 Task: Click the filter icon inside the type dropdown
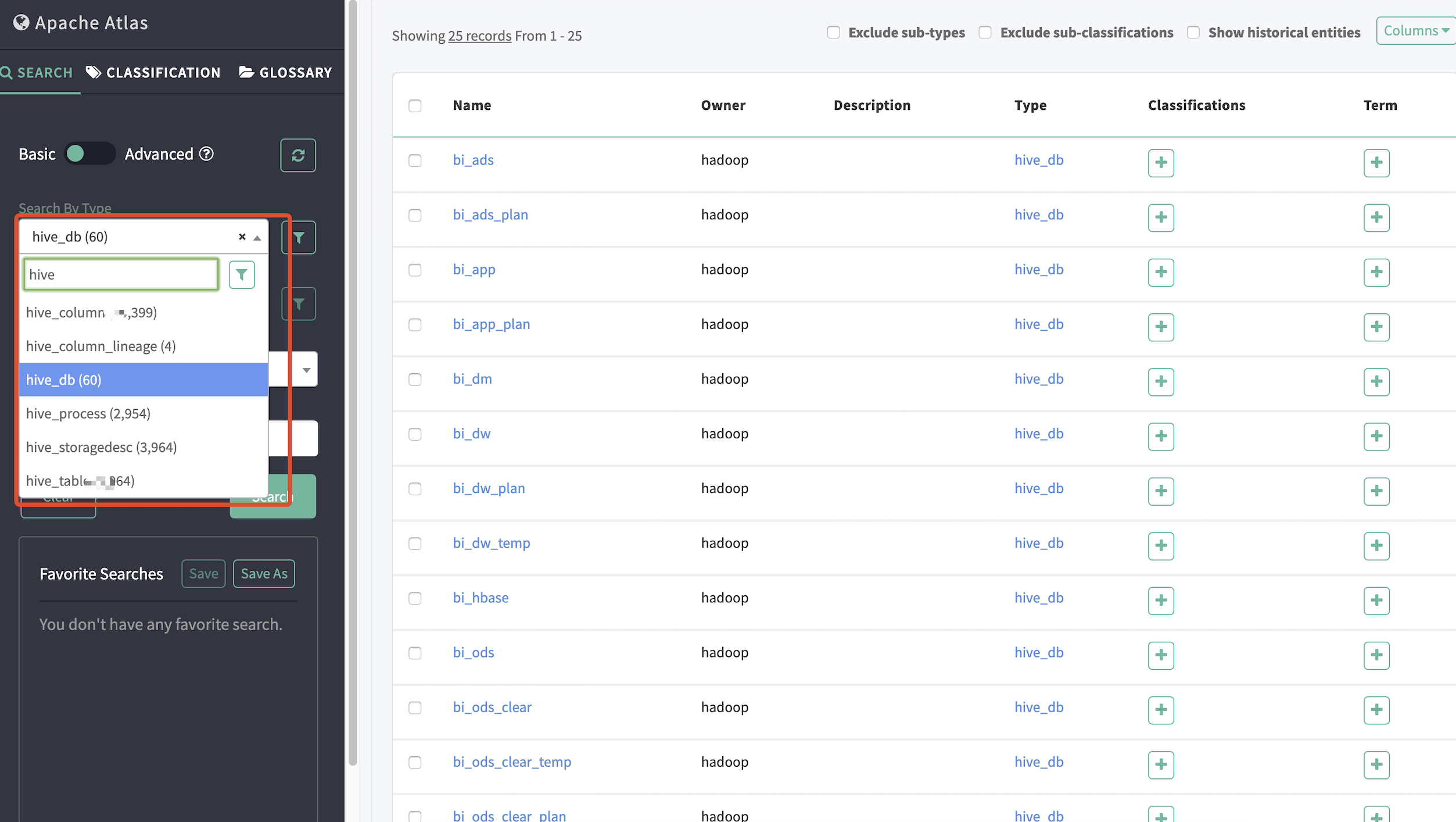point(242,274)
